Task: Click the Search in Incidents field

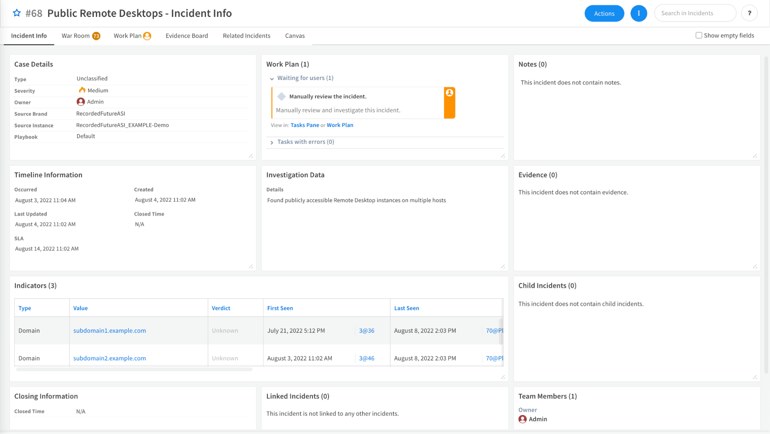Action: pos(695,13)
